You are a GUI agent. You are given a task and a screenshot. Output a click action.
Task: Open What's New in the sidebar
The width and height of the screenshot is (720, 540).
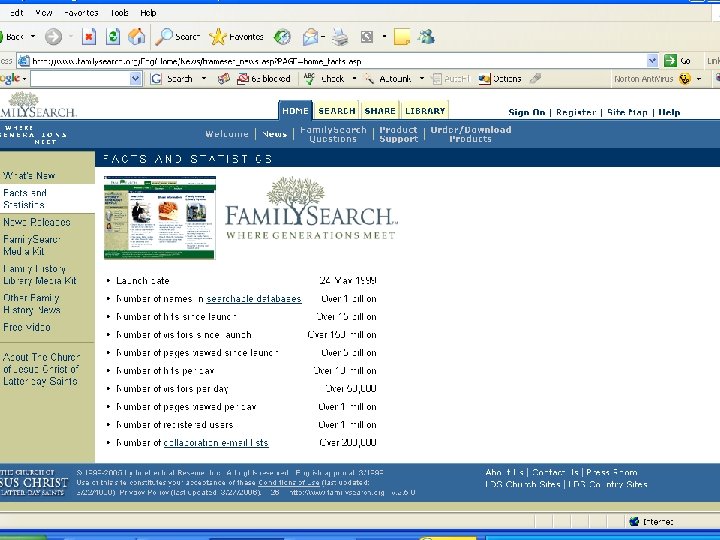click(29, 175)
